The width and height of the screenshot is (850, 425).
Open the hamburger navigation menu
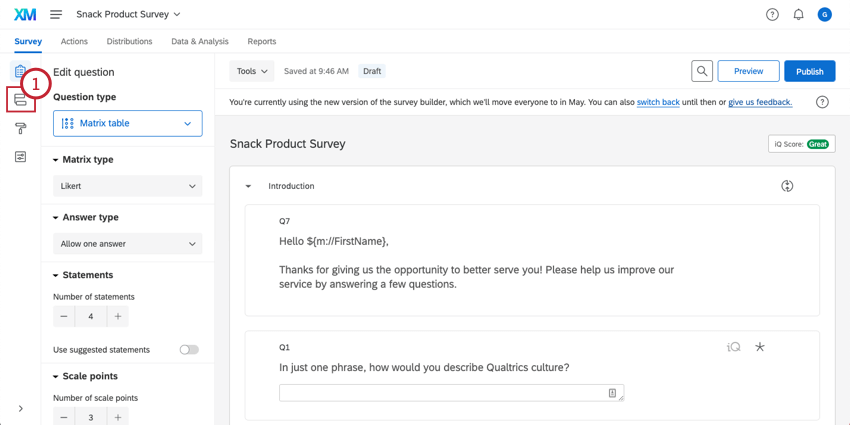click(56, 15)
